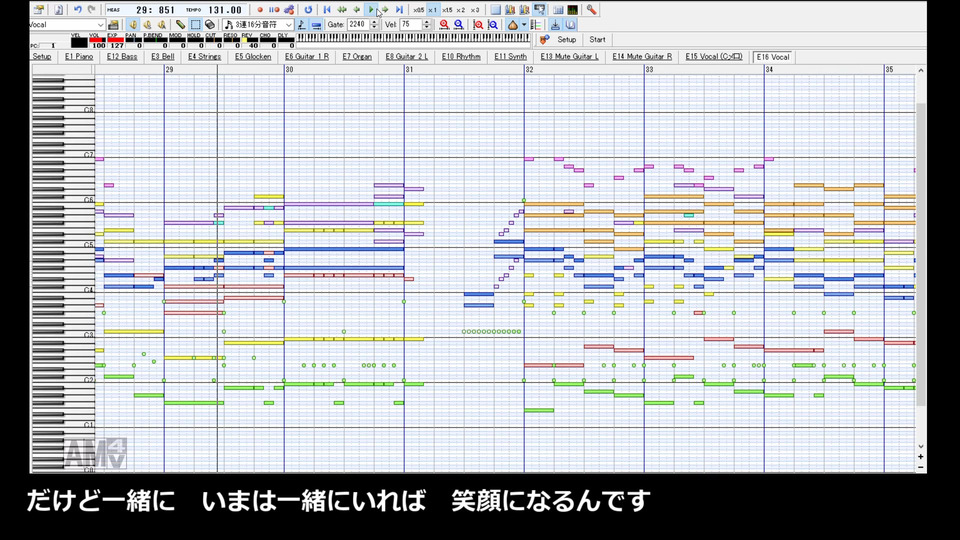
Task: Open the blank window view icon
Action: [496, 10]
